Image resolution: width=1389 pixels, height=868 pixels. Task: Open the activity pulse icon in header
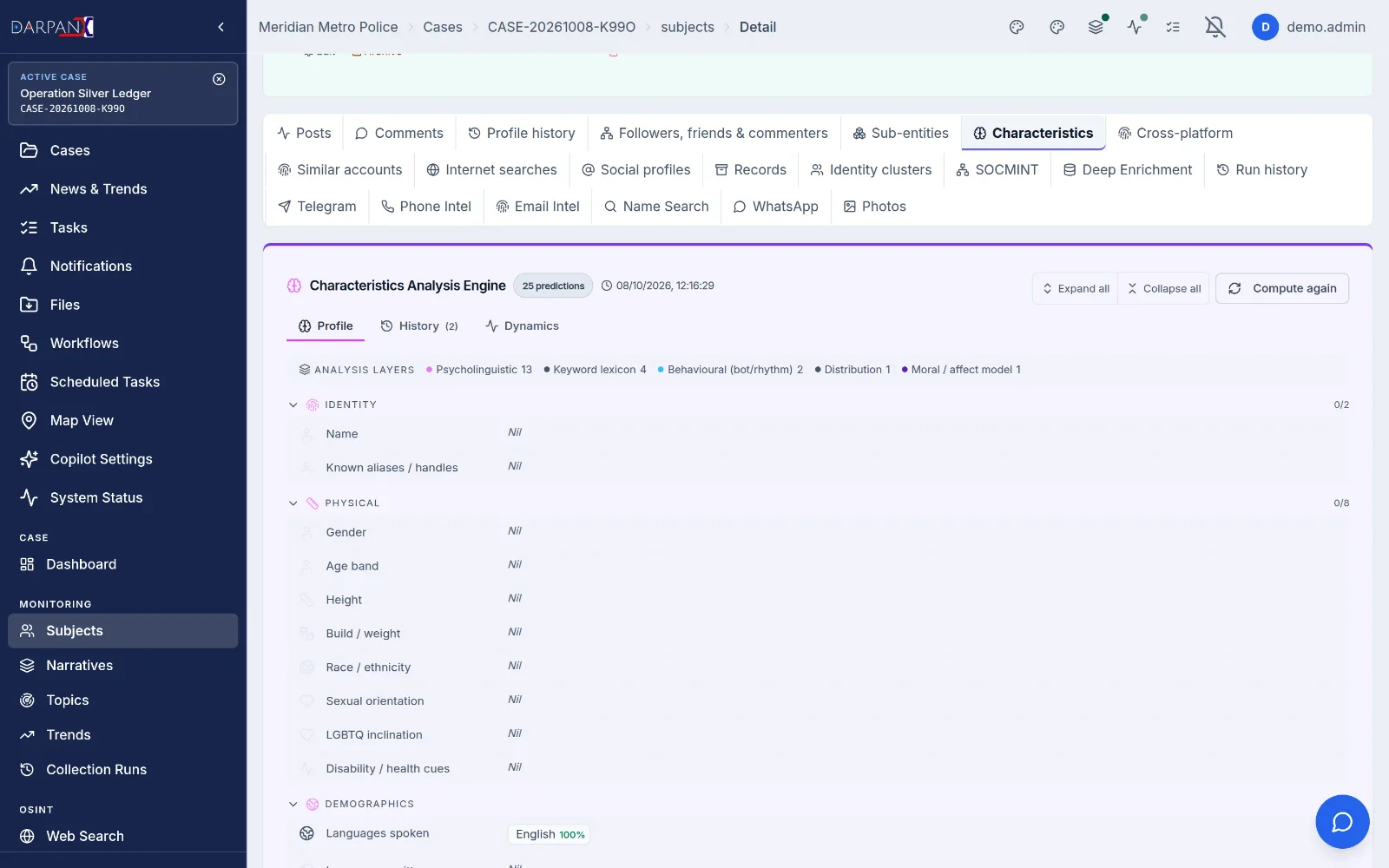coord(1135,27)
